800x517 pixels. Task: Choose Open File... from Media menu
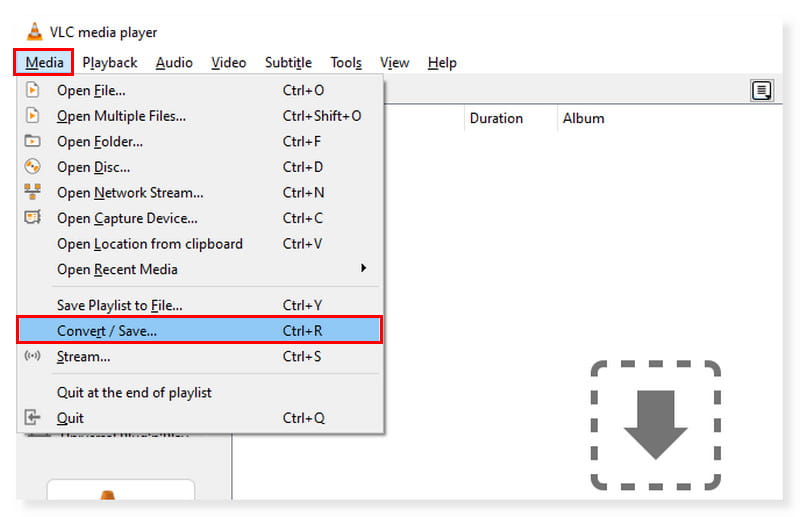click(x=200, y=90)
